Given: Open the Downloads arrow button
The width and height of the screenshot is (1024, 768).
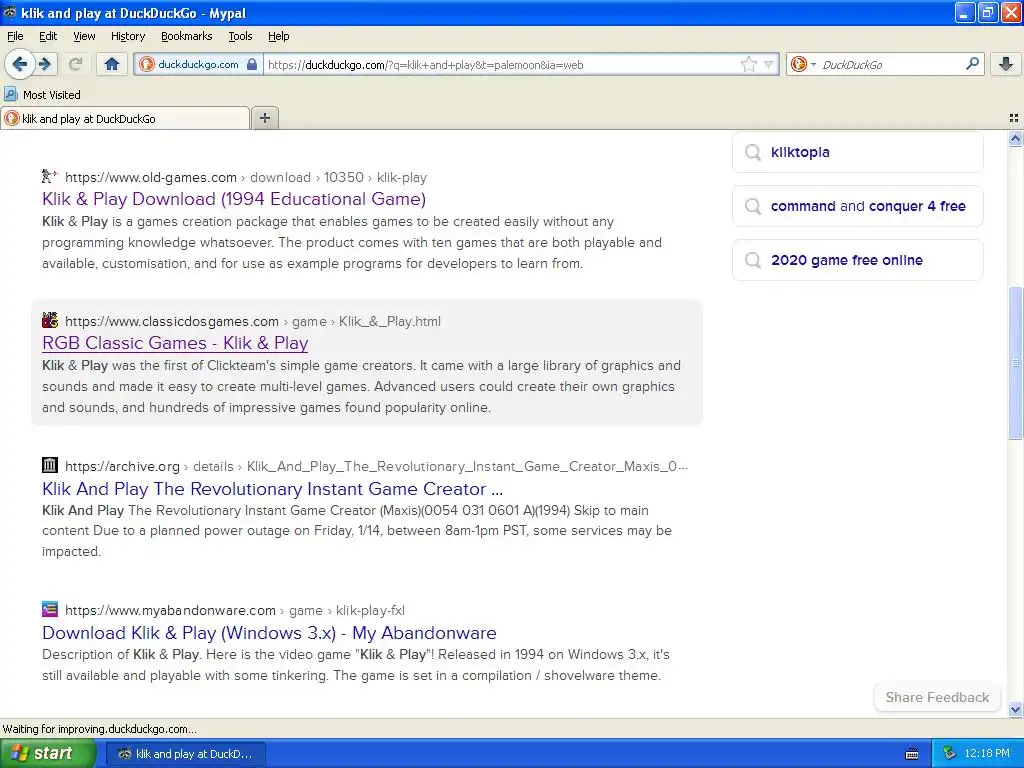Looking at the screenshot, I should point(1006,64).
